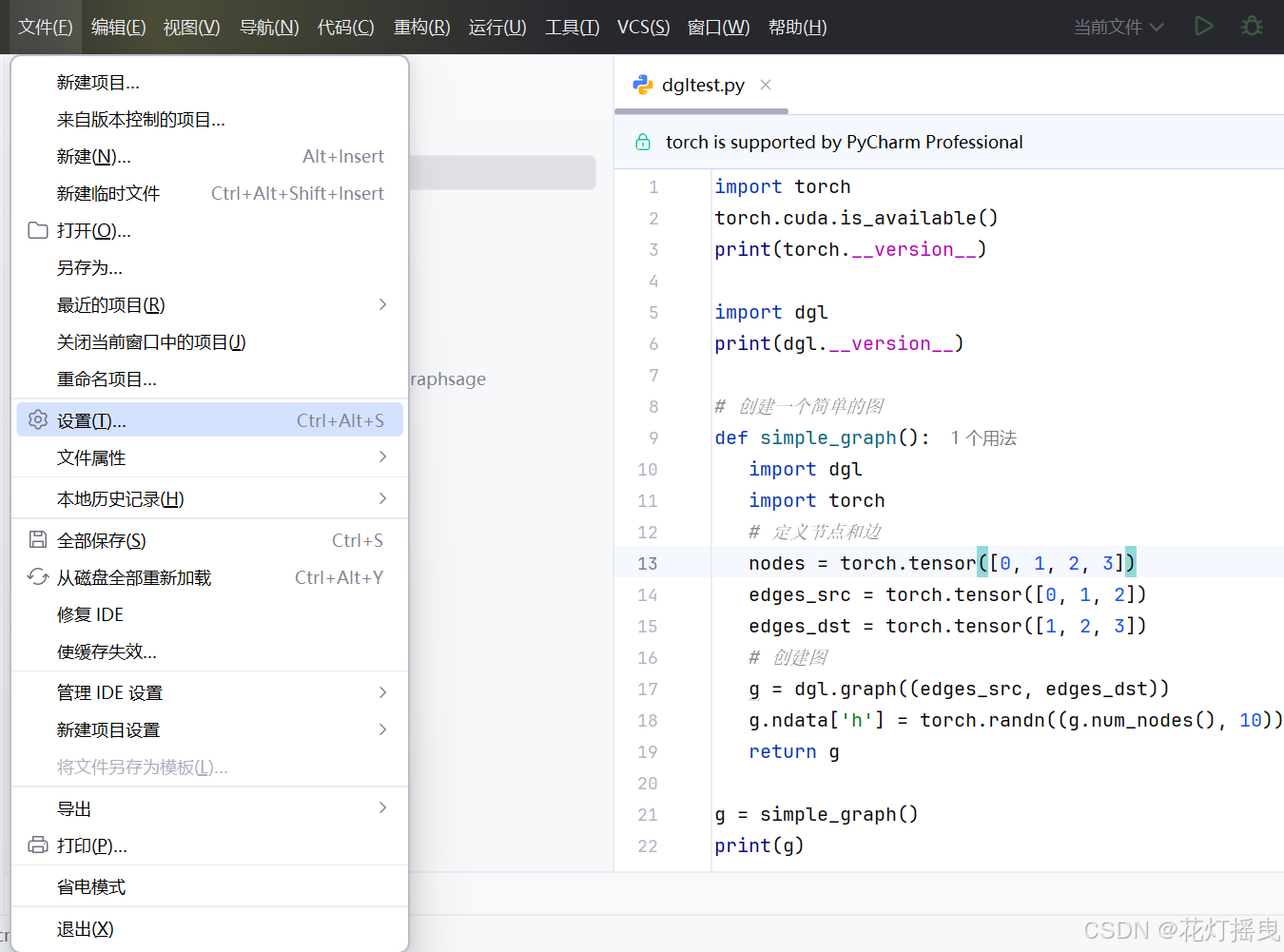Click the green Run arrow icon
This screenshot has width=1284, height=952.
[x=1204, y=27]
